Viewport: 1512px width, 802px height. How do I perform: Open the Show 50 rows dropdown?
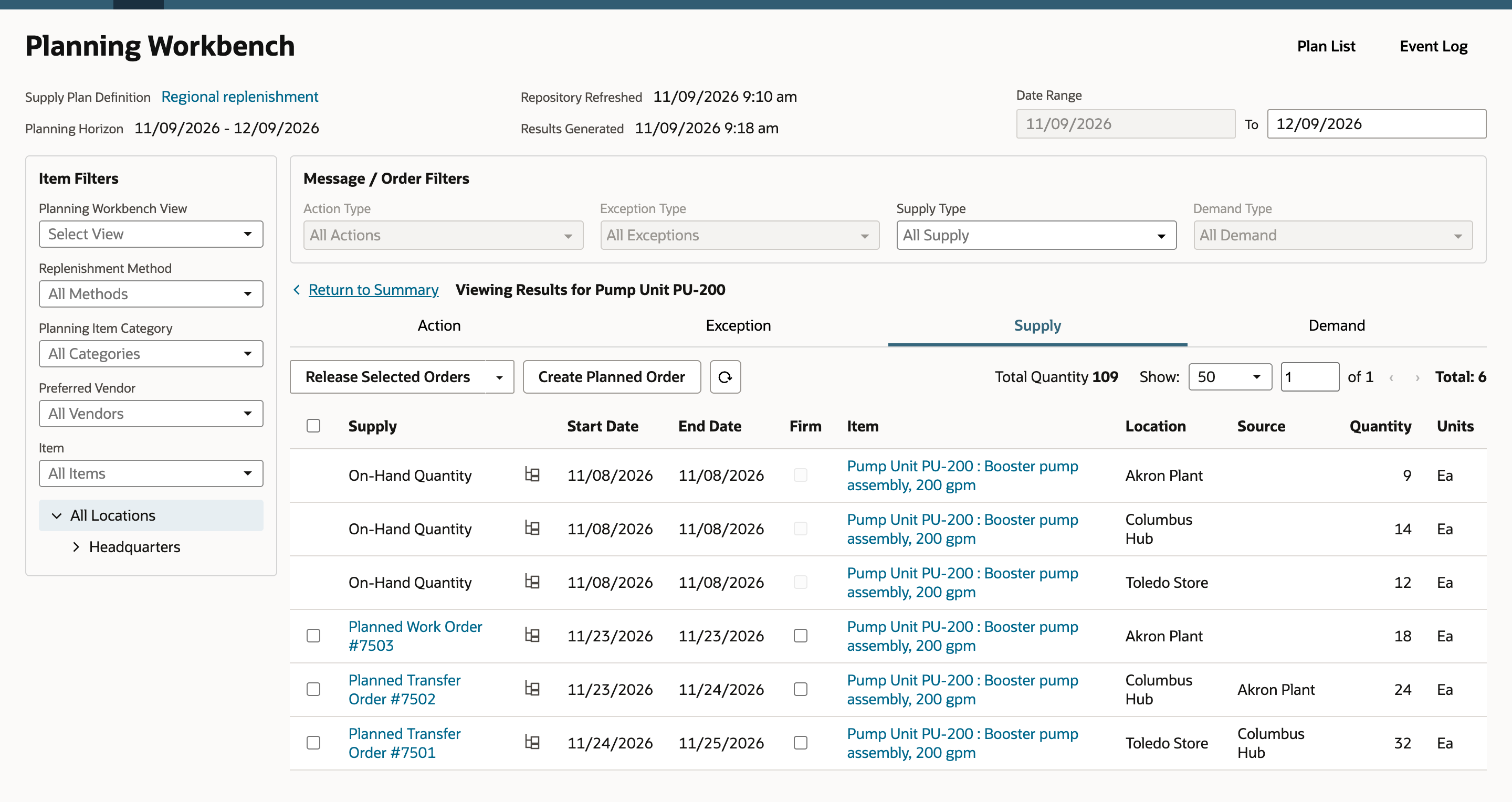pos(1230,377)
